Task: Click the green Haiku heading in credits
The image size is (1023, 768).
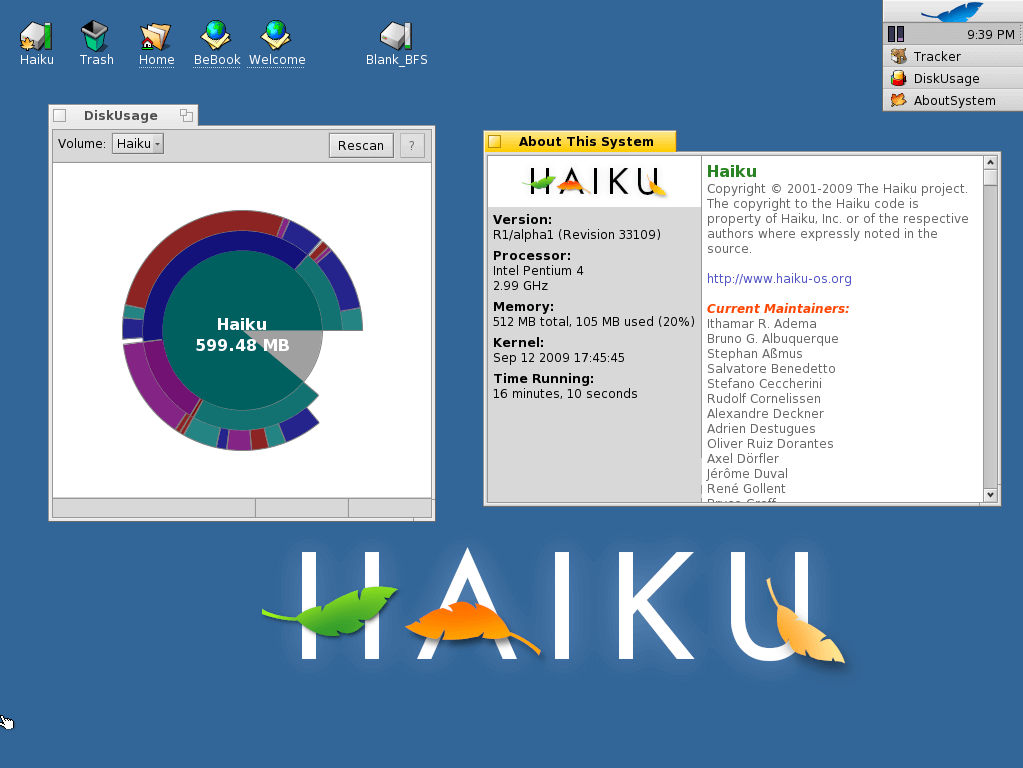Action: (732, 172)
